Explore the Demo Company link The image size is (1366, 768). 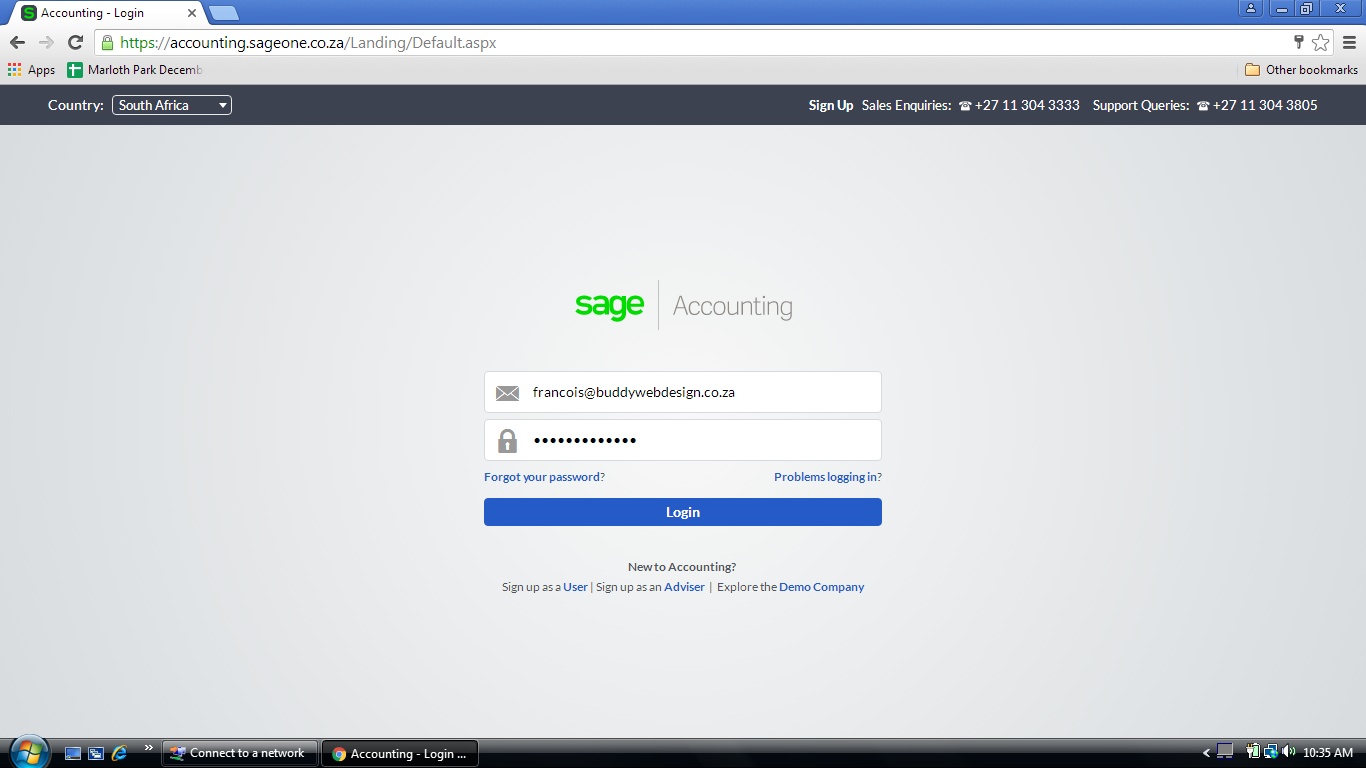point(821,587)
